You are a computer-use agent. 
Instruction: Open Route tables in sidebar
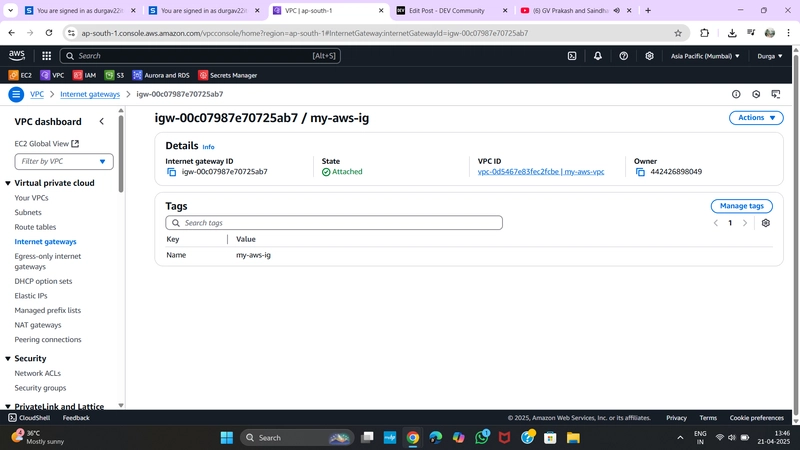(x=35, y=227)
